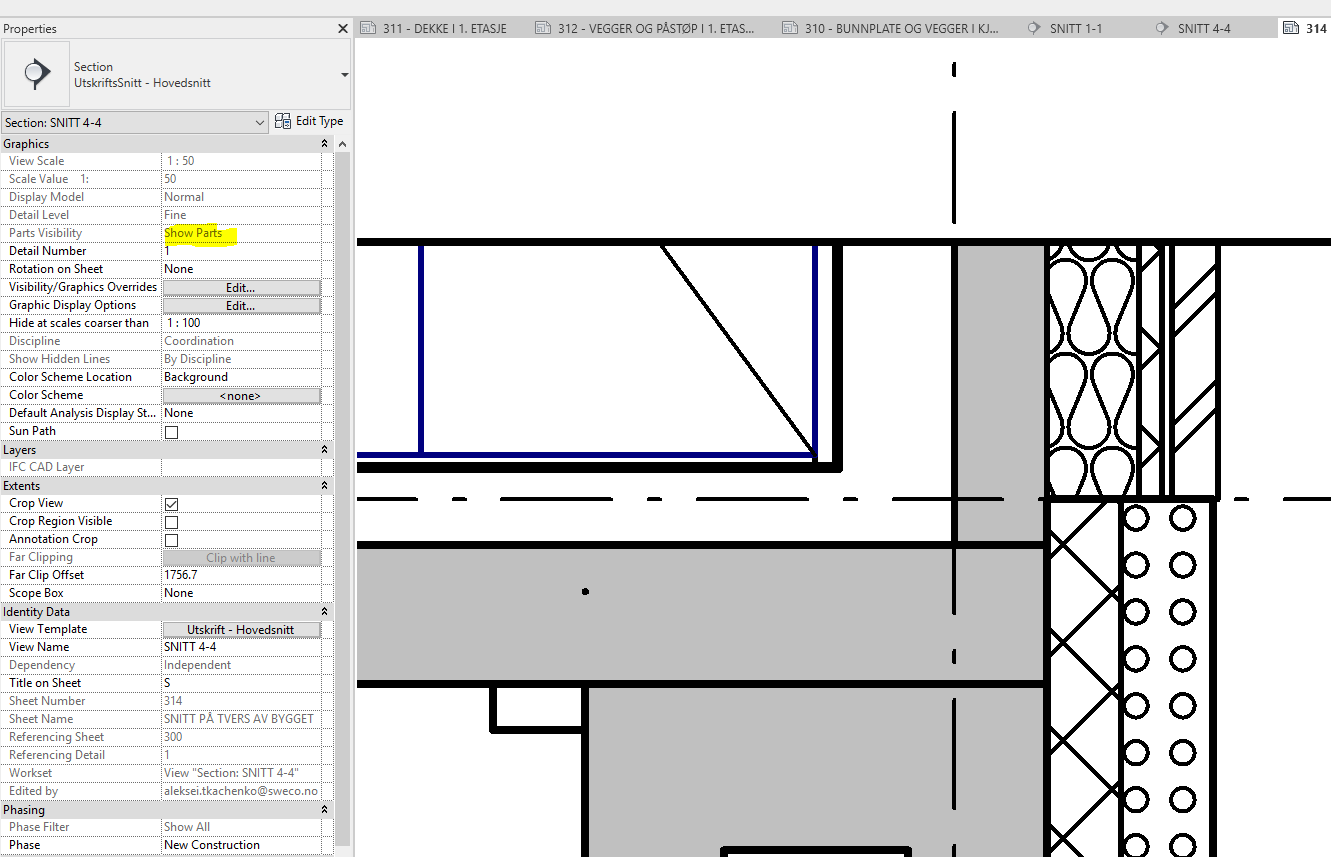
Task: Select the 314 sheet tab
Action: 1306,28
